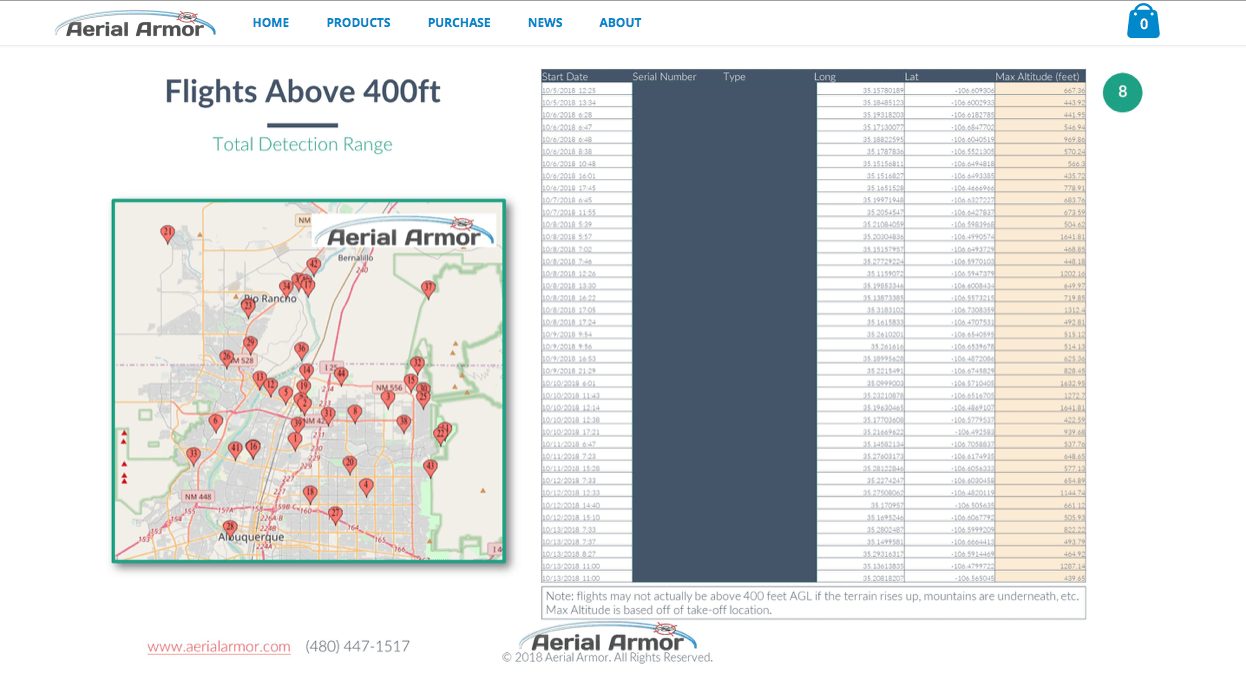Screen dimensions: 1246x687
Task: Click the Albuquerque label on map
Action: [251, 537]
